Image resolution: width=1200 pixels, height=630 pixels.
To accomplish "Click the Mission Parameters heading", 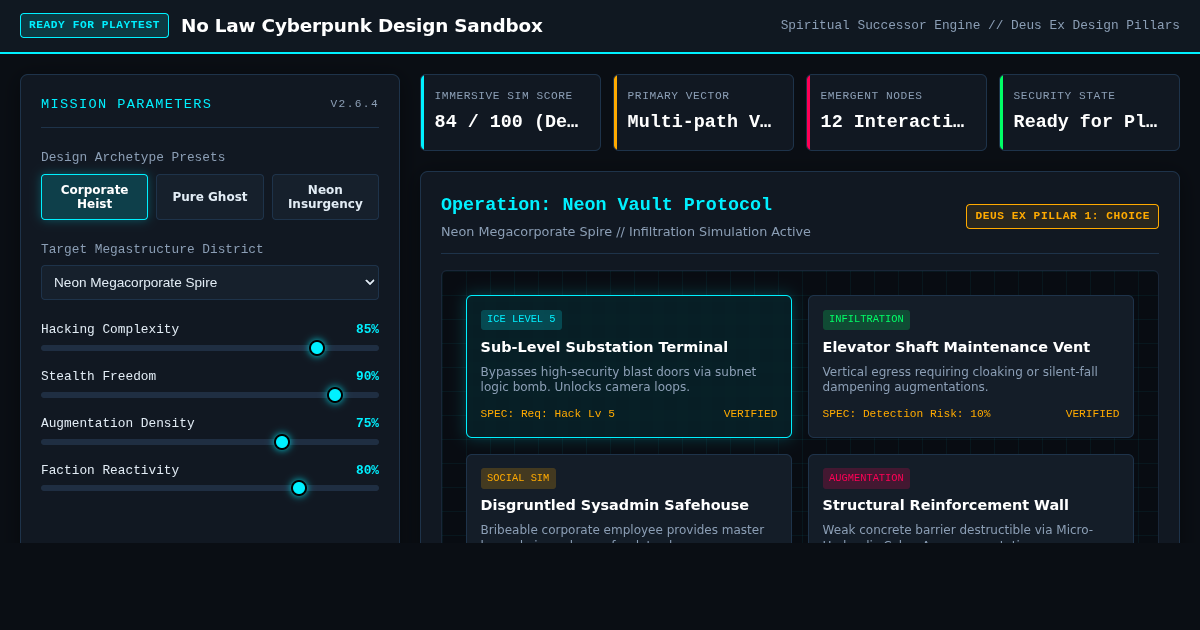I will [126, 104].
